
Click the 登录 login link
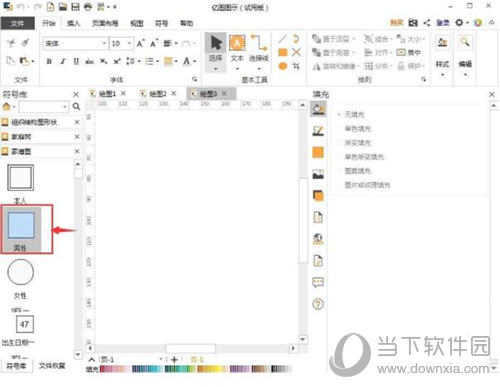[x=443, y=23]
